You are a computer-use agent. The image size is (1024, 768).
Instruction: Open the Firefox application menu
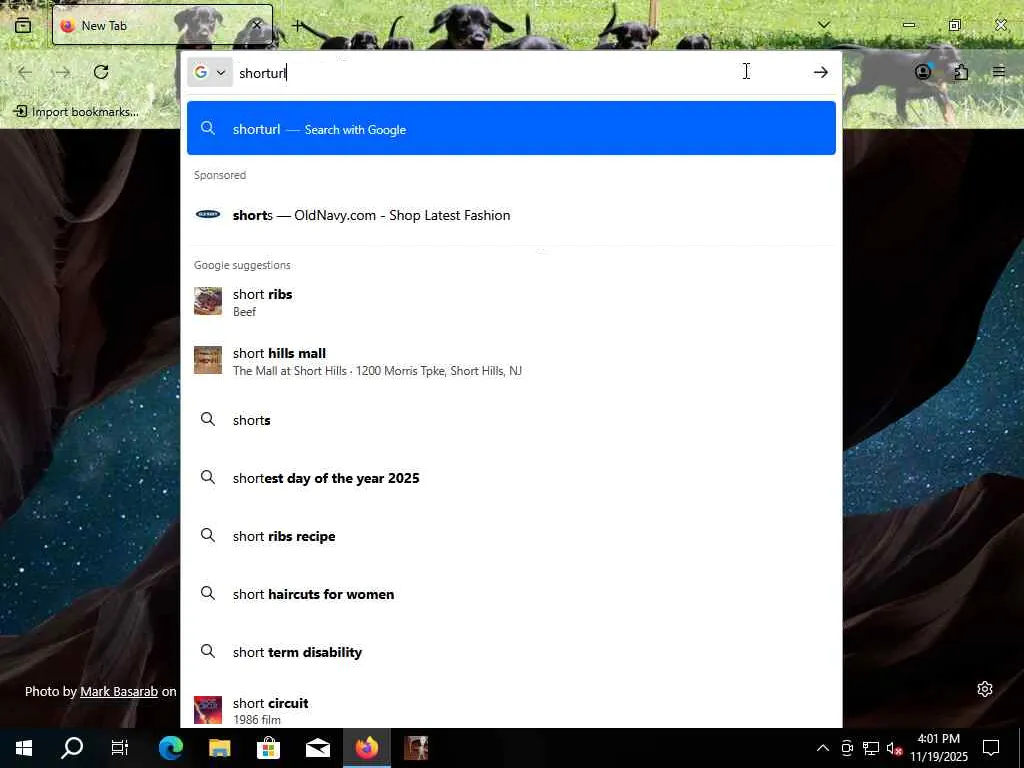coord(999,72)
